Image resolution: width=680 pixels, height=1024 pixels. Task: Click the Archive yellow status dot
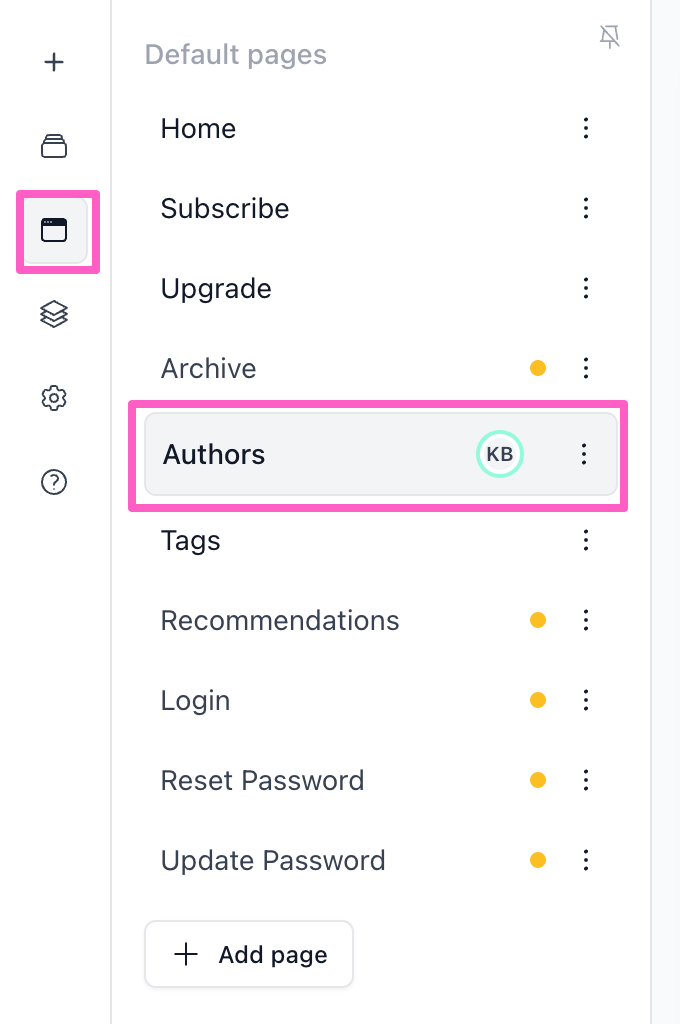coord(538,369)
